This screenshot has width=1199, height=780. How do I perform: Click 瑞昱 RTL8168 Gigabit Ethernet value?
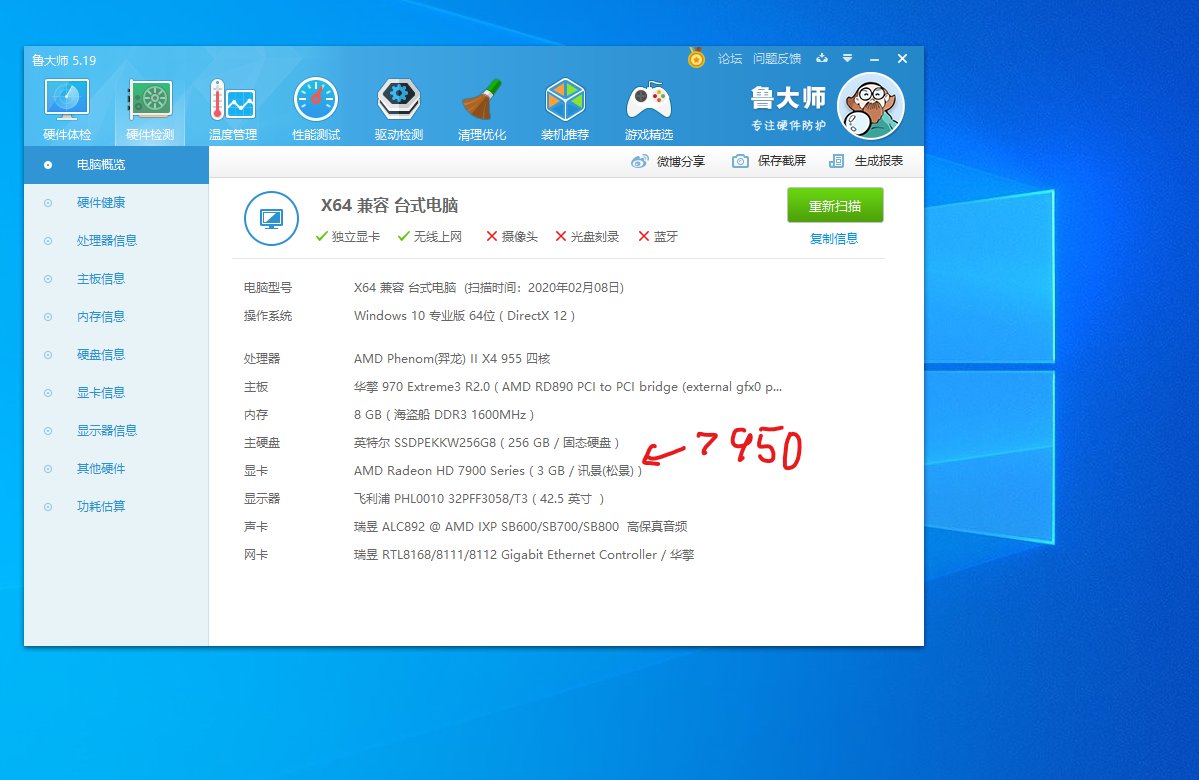pos(524,555)
